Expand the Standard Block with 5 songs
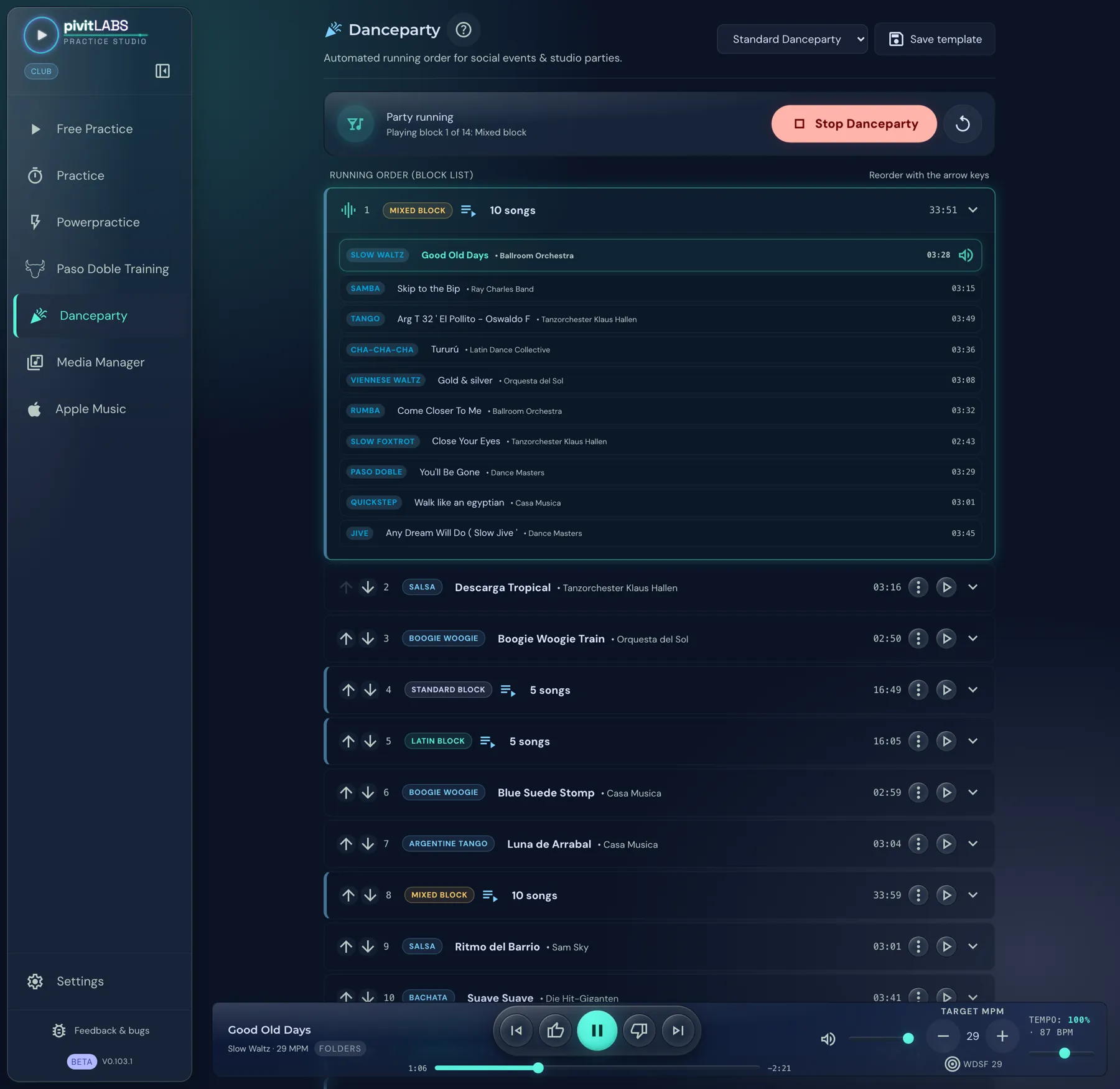Viewport: 1120px width, 1089px height. 973,689
